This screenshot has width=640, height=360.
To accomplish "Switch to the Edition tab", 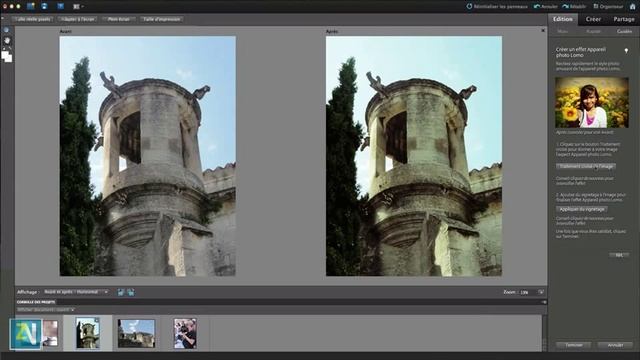I will pos(562,19).
